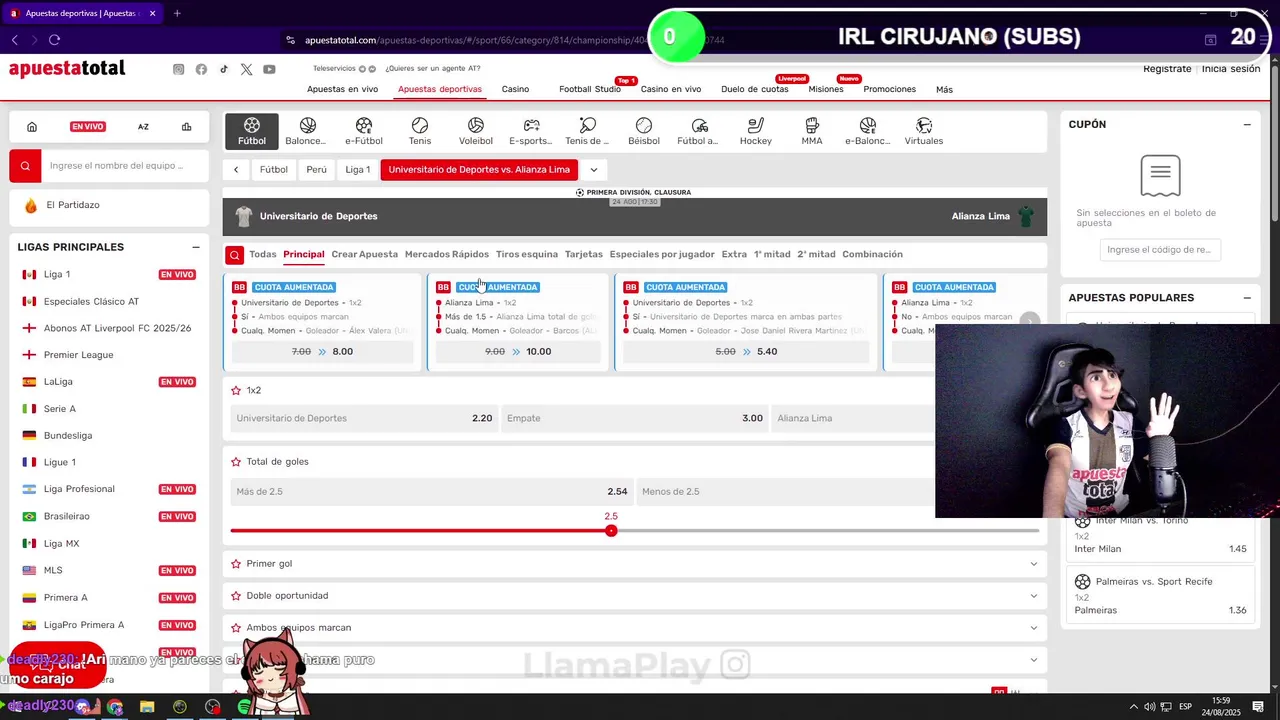Open match dropdown next to Universitario vs. Alianza Lima
The width and height of the screenshot is (1280, 720).
(594, 170)
